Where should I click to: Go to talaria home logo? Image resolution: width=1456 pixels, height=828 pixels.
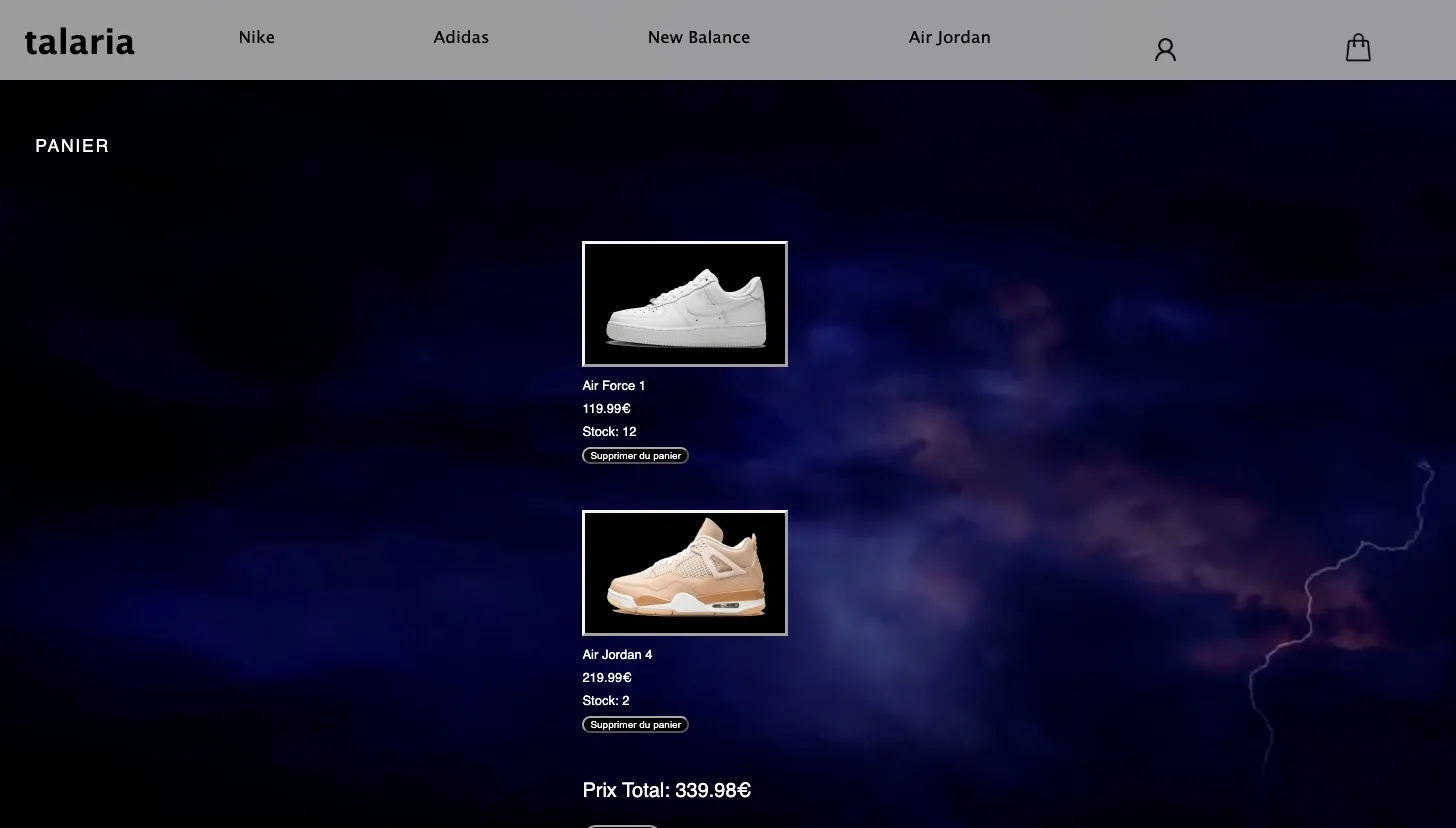80,41
